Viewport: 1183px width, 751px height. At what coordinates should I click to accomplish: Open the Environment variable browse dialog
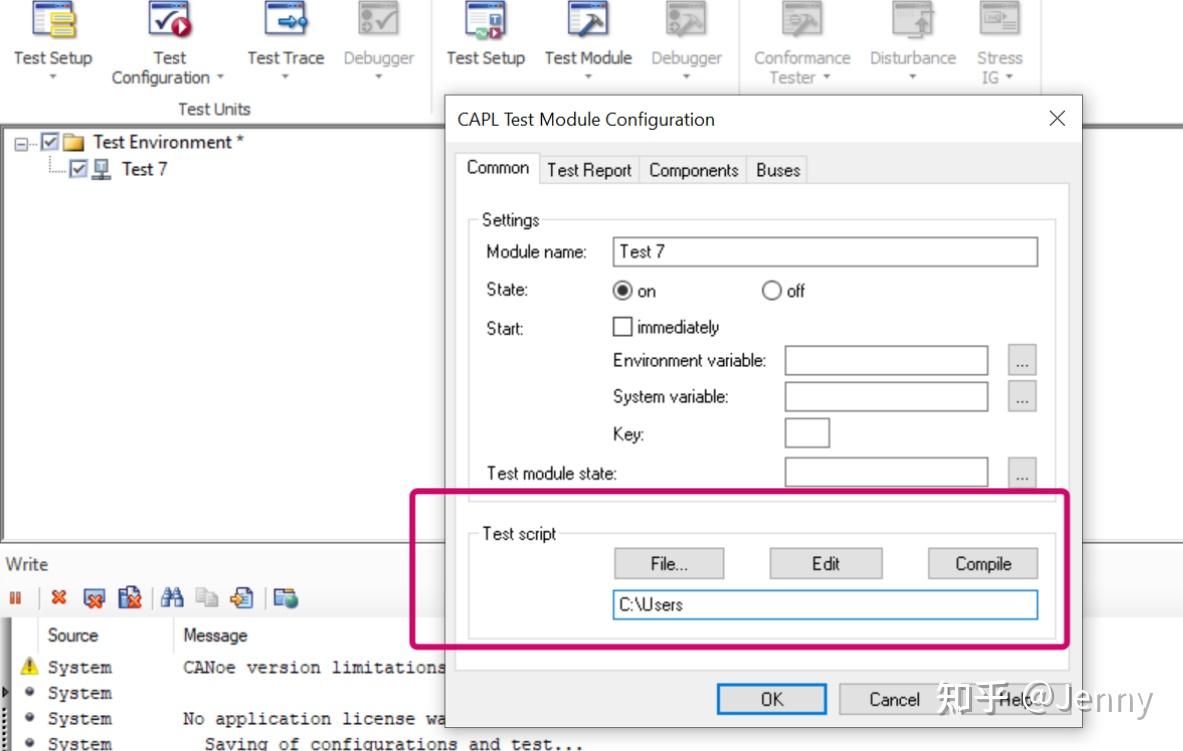point(1021,360)
